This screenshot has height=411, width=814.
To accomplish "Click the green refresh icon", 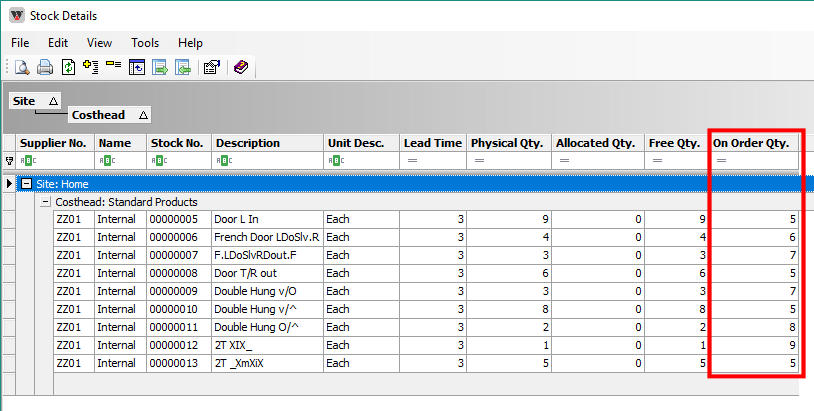I will pyautogui.click(x=68, y=68).
